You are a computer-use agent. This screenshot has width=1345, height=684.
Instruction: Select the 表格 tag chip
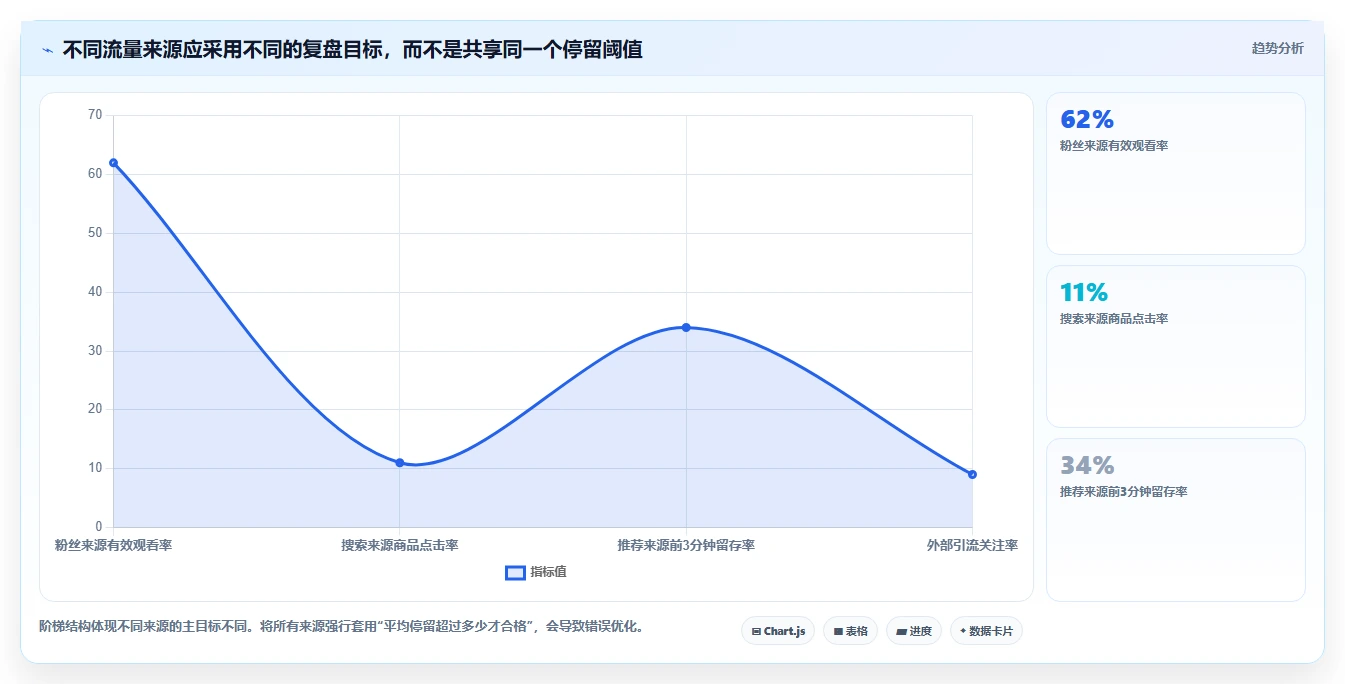850,631
